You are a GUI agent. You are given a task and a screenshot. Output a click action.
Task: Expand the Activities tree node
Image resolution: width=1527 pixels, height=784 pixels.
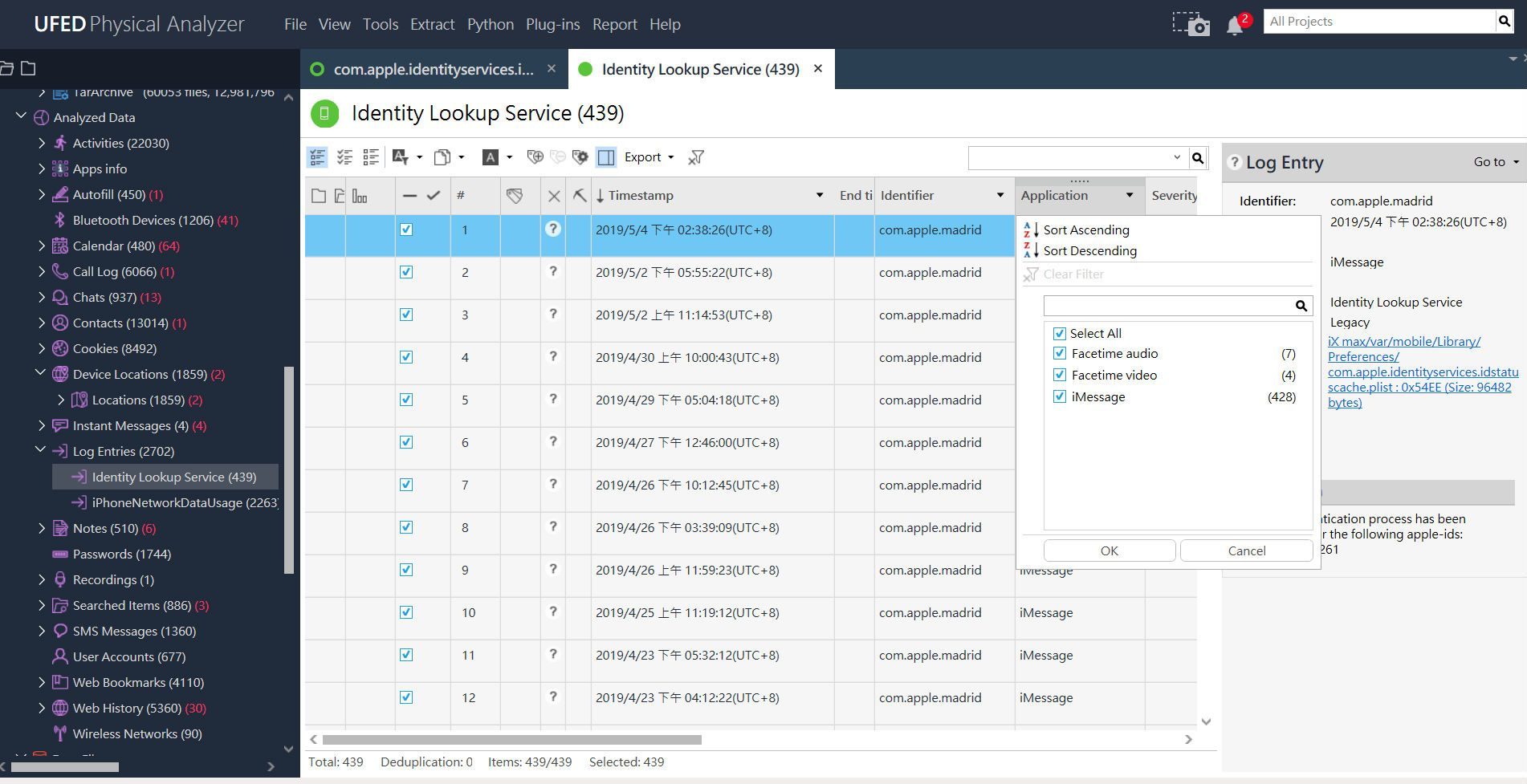click(42, 143)
